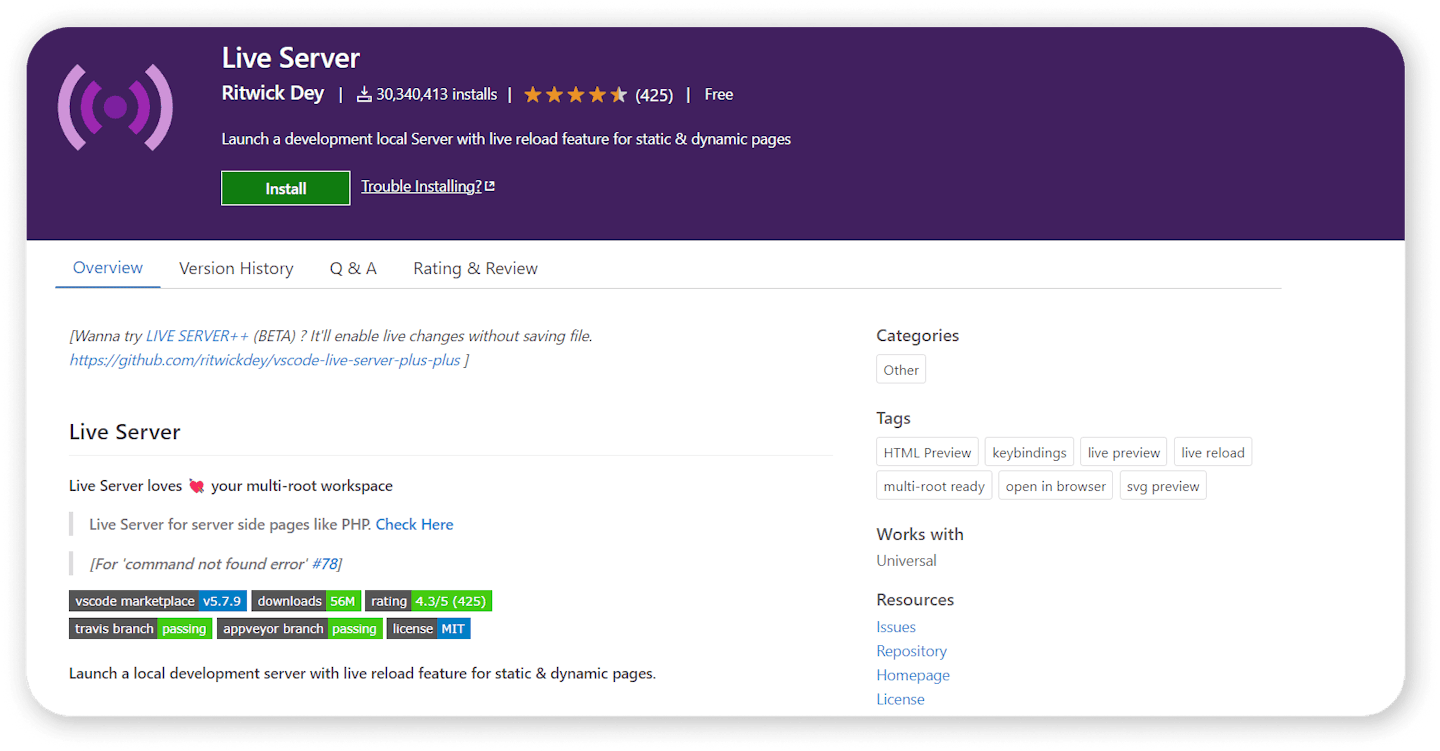The width and height of the screenshot is (1440, 751).
Task: Click the download installs icon
Action: click(x=364, y=95)
